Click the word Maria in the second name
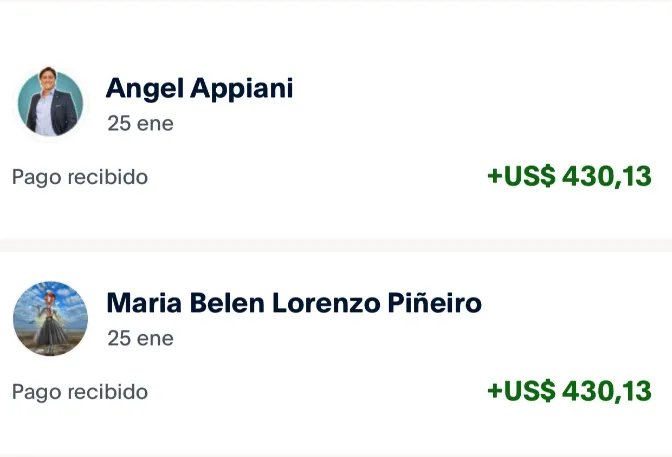 144,303
